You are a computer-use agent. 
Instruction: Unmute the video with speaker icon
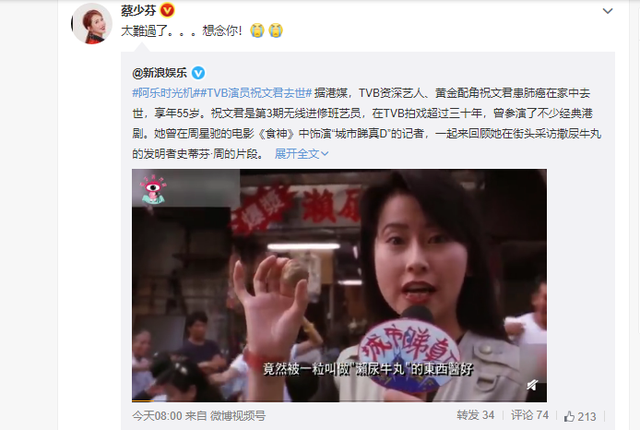tap(532, 385)
